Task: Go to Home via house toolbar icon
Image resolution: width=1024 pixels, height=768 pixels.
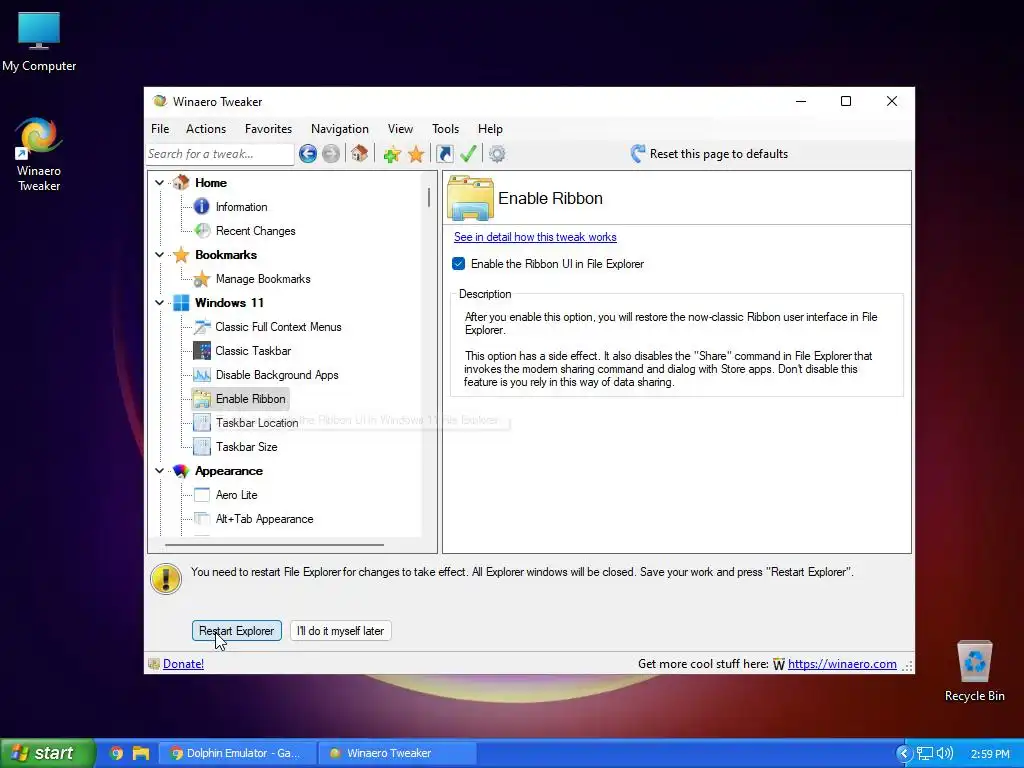Action: [359, 153]
